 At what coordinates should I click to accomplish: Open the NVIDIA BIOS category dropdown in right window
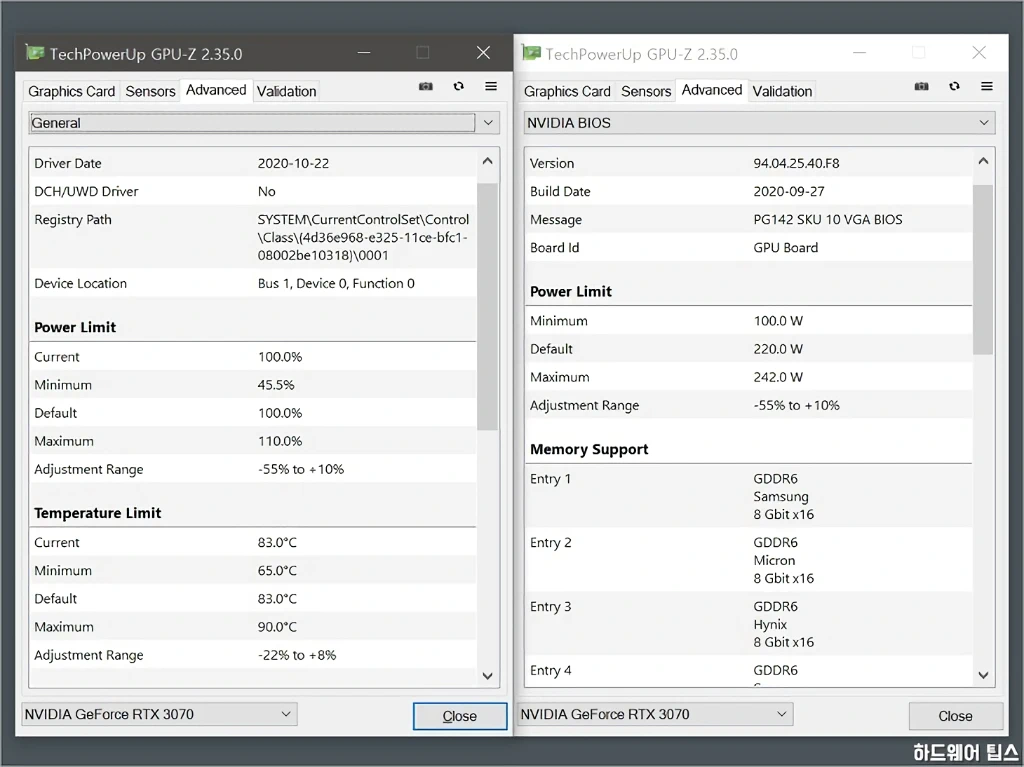click(760, 123)
